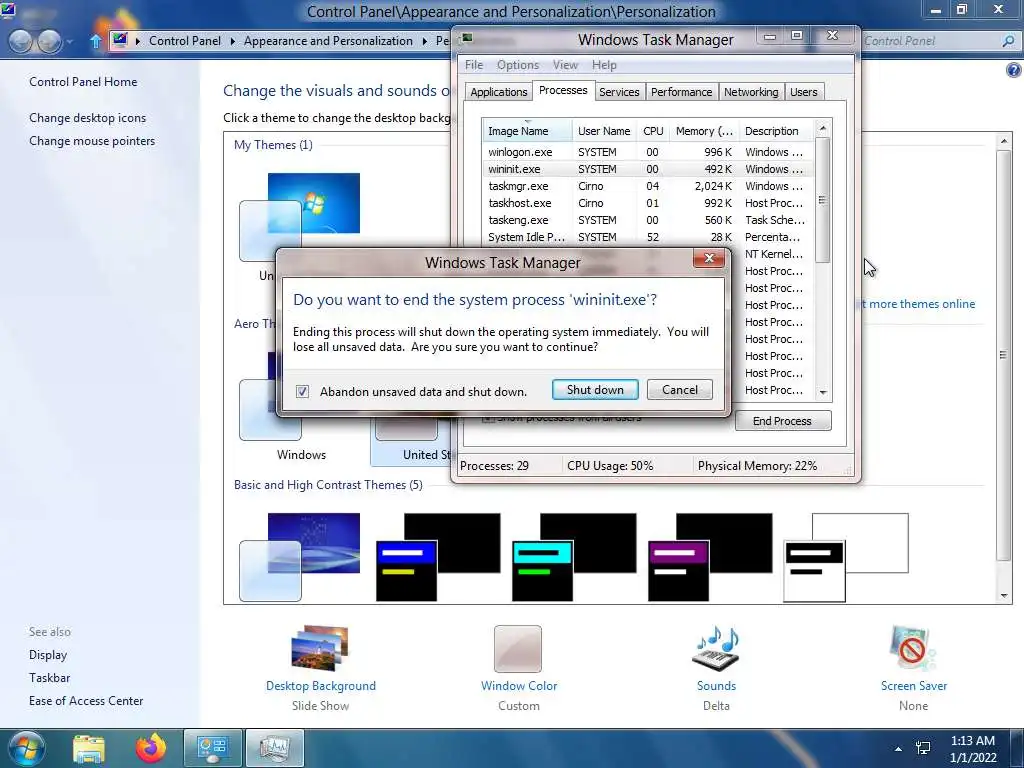Switch to the Networking tab

[x=751, y=92]
